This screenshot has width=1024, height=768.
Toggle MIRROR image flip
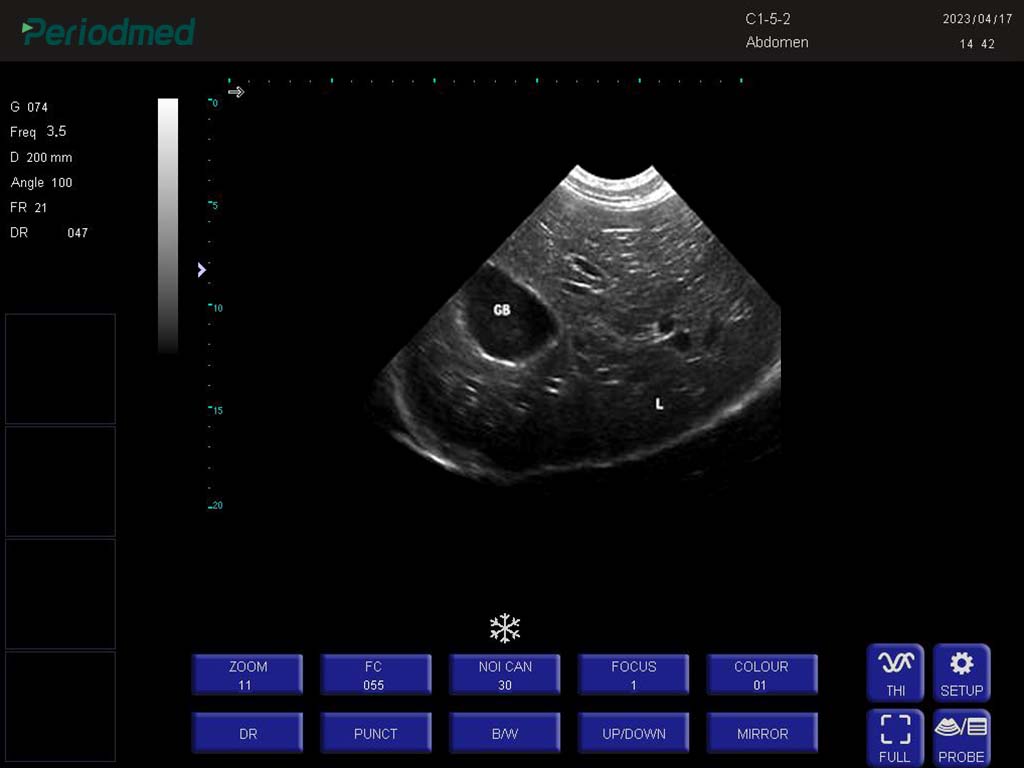point(761,733)
